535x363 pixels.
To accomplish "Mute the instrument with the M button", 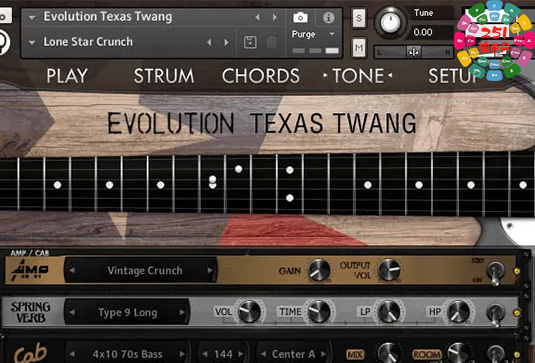I will pyautogui.click(x=359, y=47).
